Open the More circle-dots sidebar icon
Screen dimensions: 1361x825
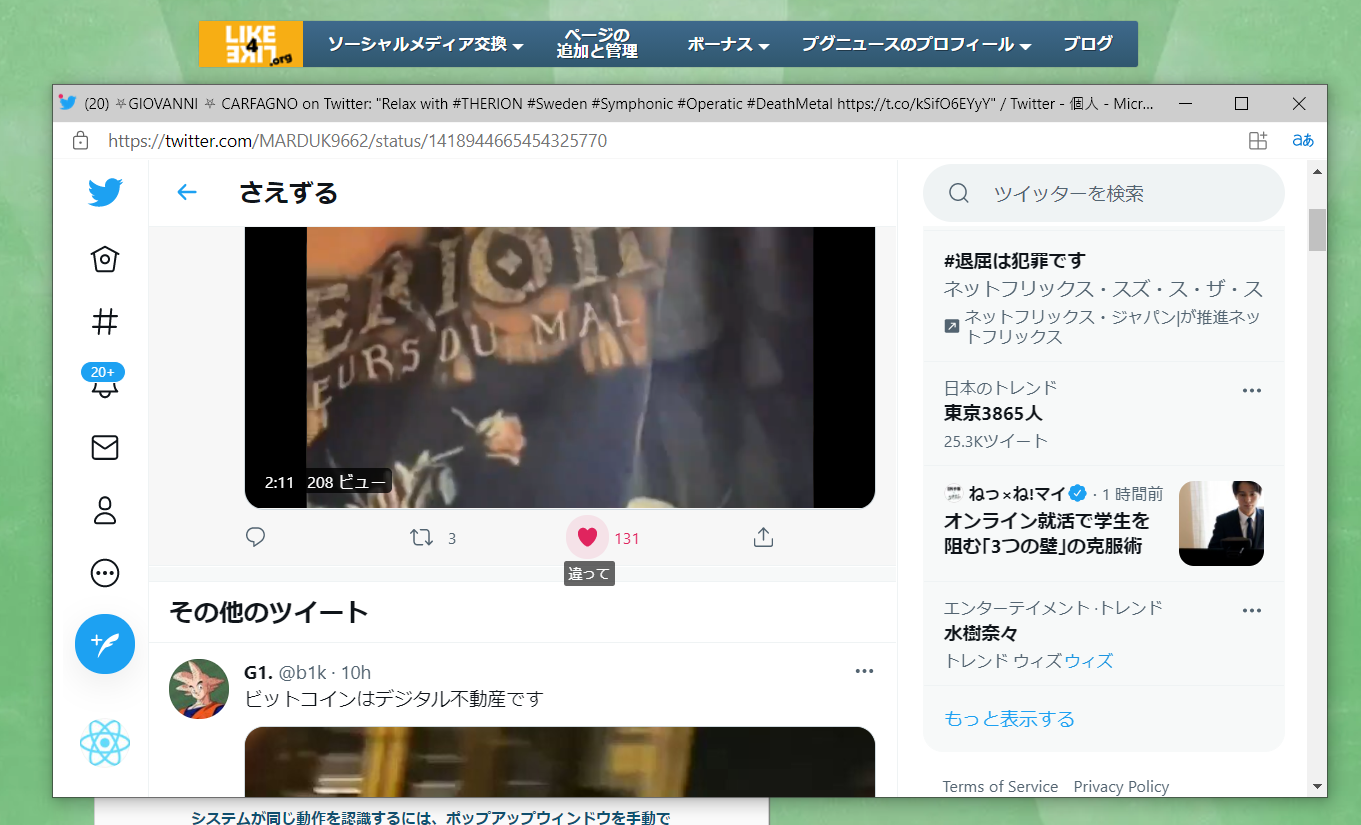coord(105,573)
